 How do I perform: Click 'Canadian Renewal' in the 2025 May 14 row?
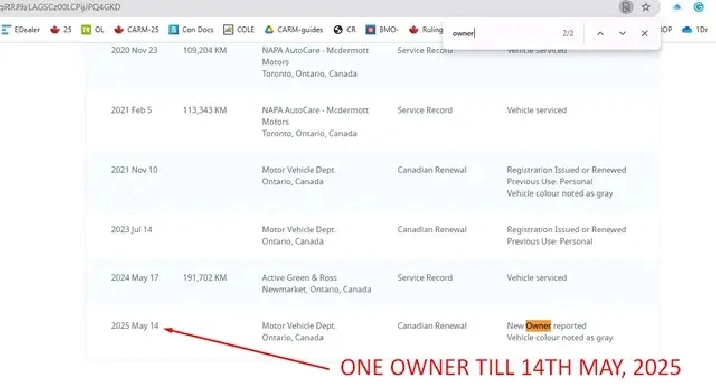click(432, 326)
